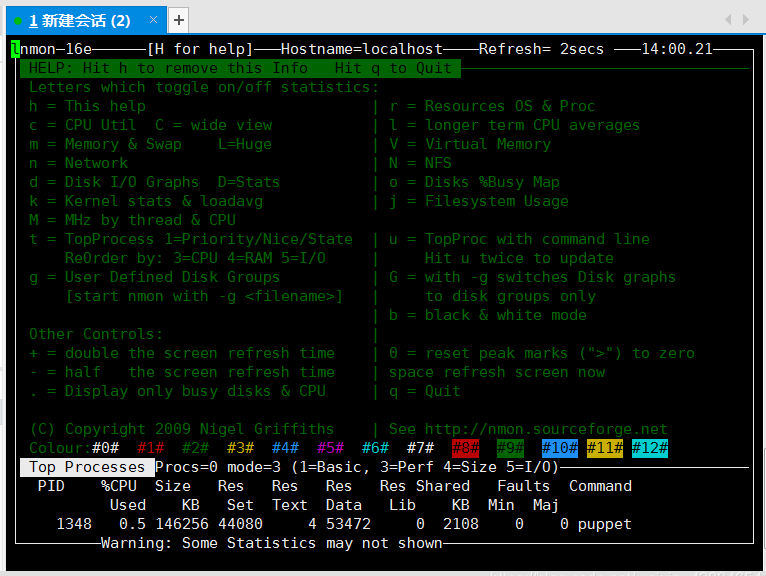This screenshot has height=576, width=766.
Task: Click the cyan #6# colour sample
Action: 375,448
